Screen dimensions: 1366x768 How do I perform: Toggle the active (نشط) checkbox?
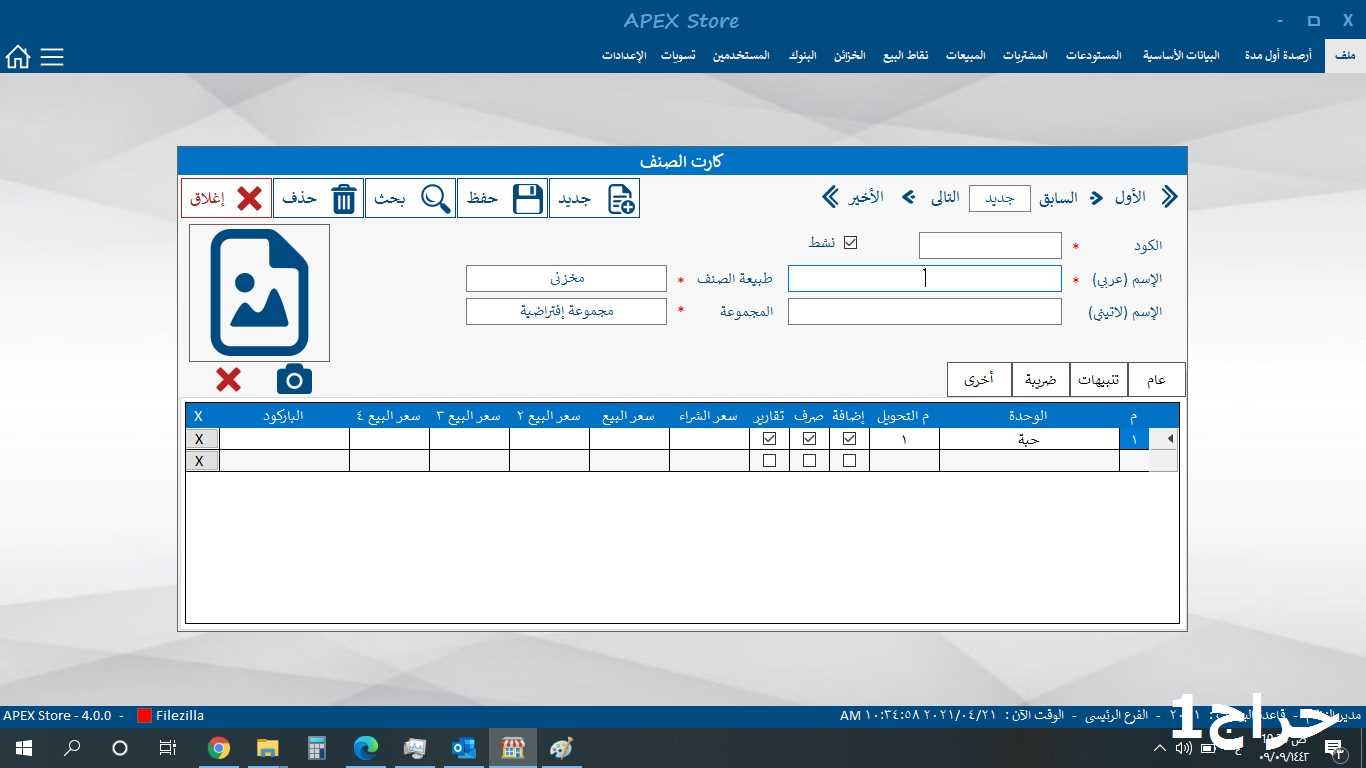(851, 243)
